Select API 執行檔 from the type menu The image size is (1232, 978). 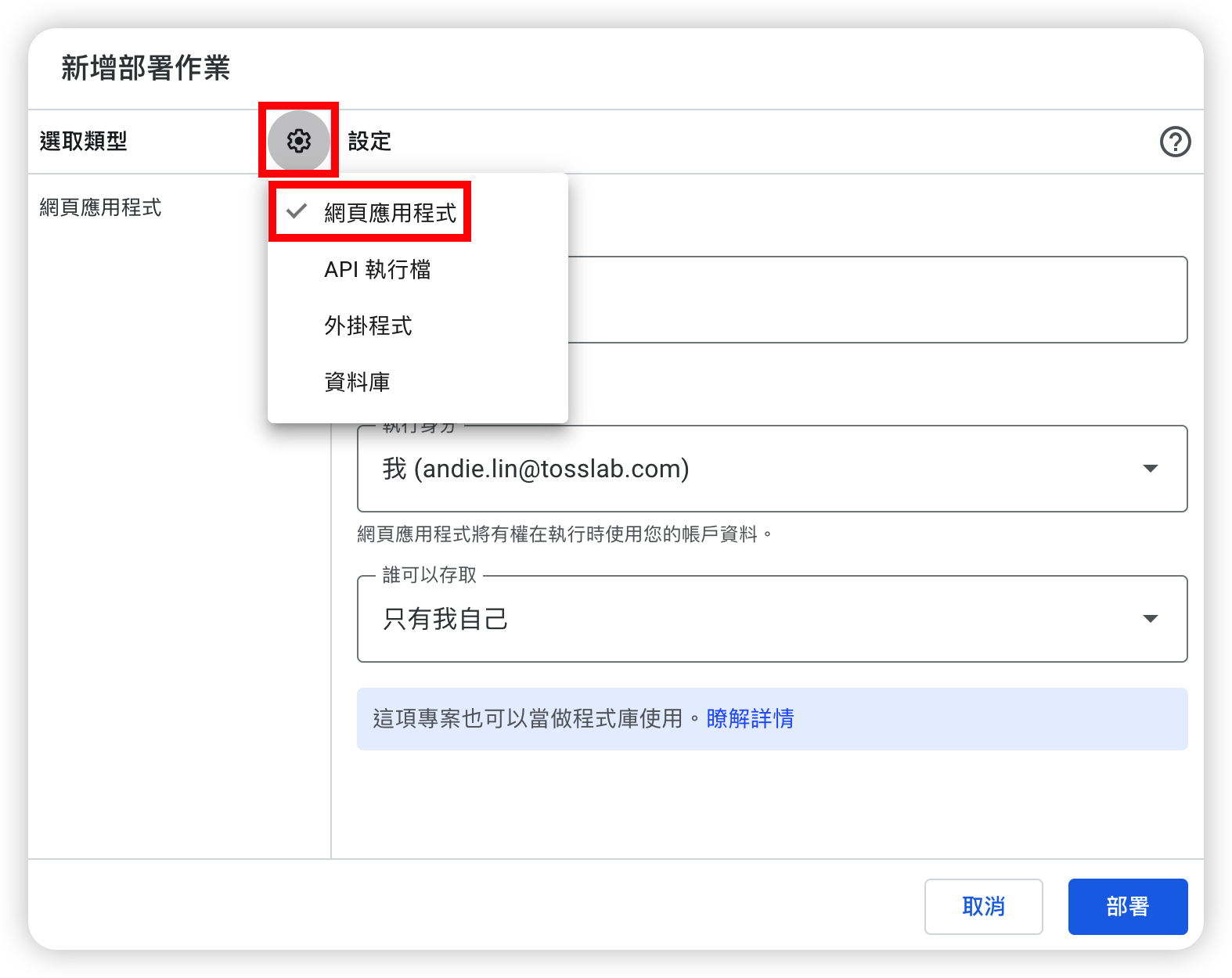tap(377, 269)
